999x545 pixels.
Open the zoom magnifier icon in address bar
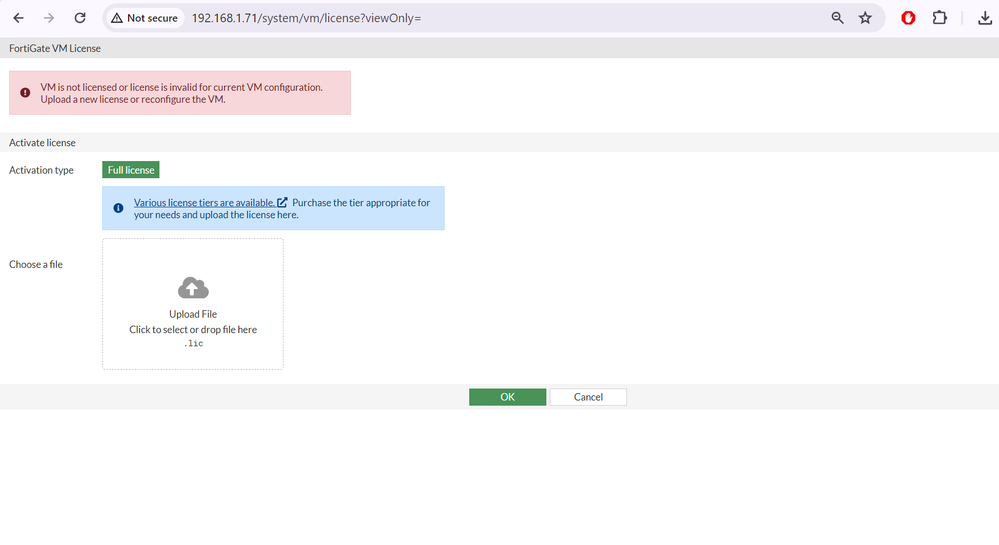pos(837,18)
